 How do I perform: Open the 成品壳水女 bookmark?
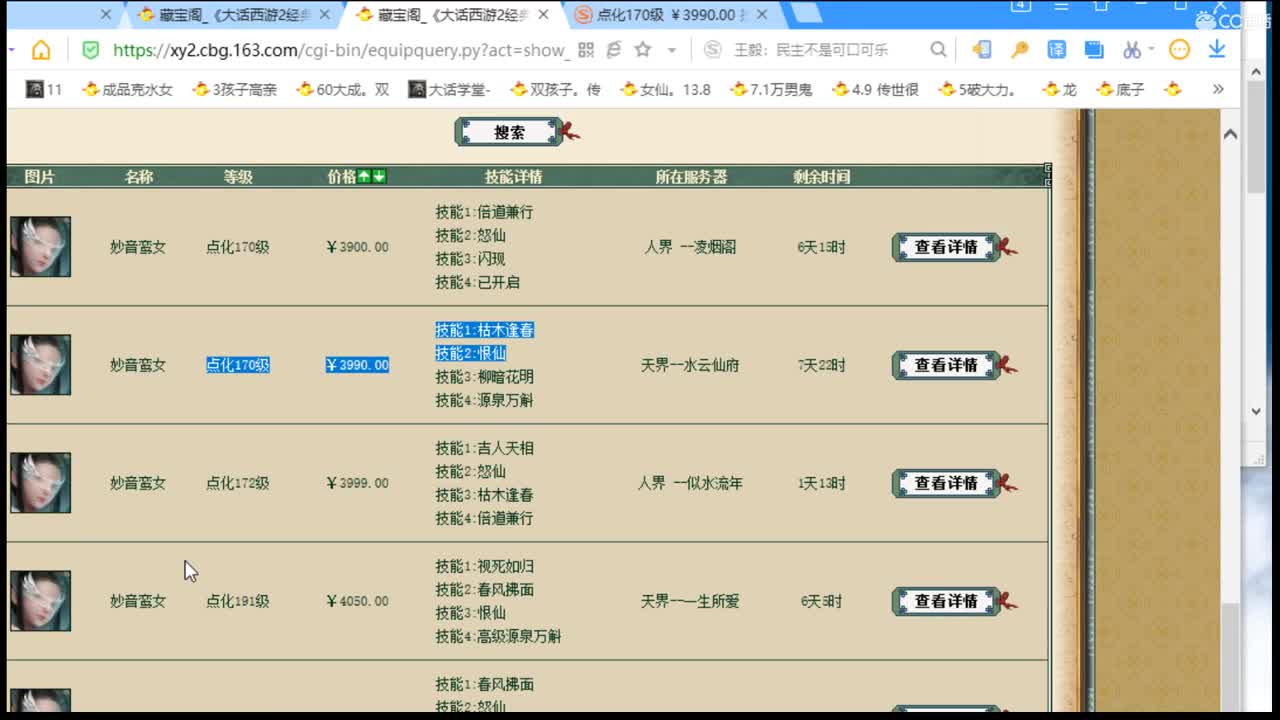click(127, 89)
